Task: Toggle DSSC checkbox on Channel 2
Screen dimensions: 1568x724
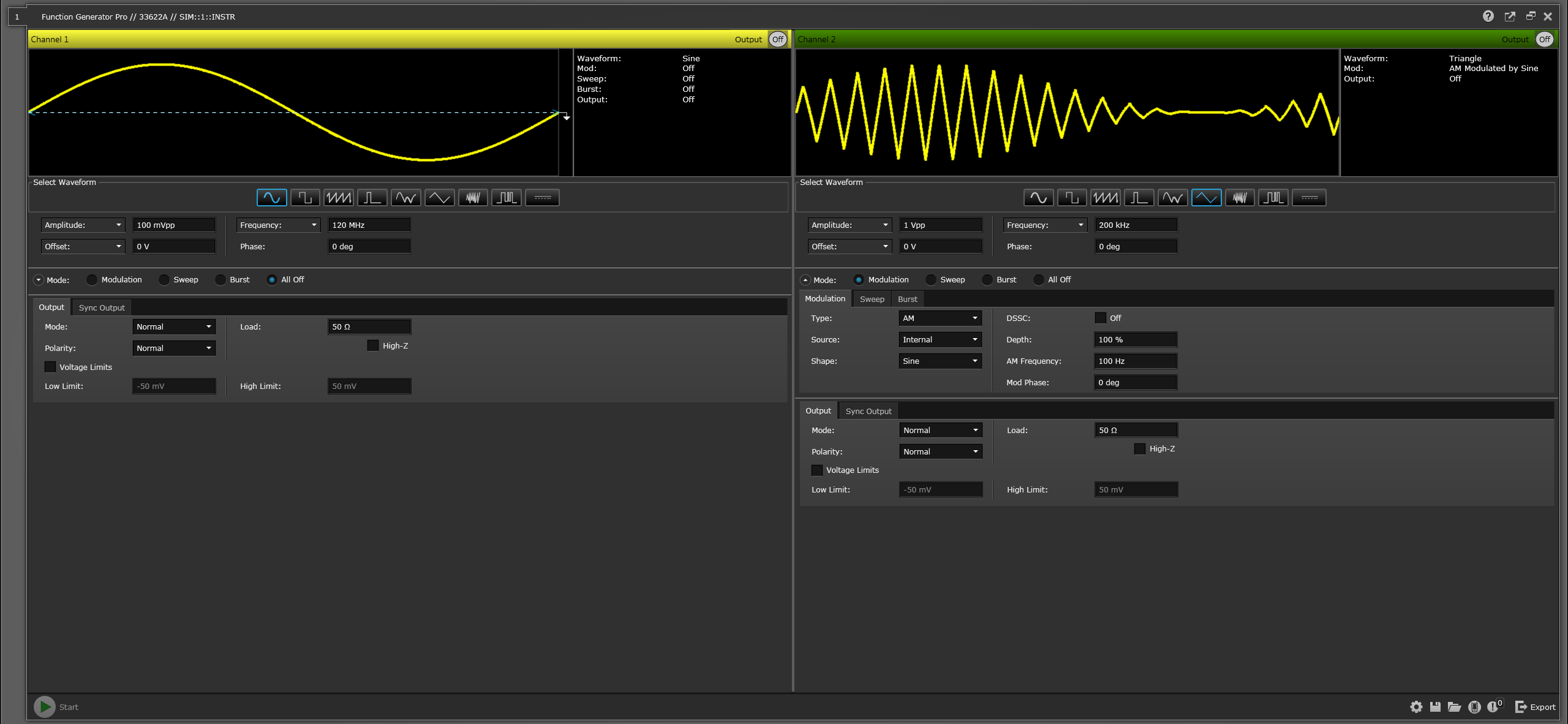Action: (x=1101, y=318)
